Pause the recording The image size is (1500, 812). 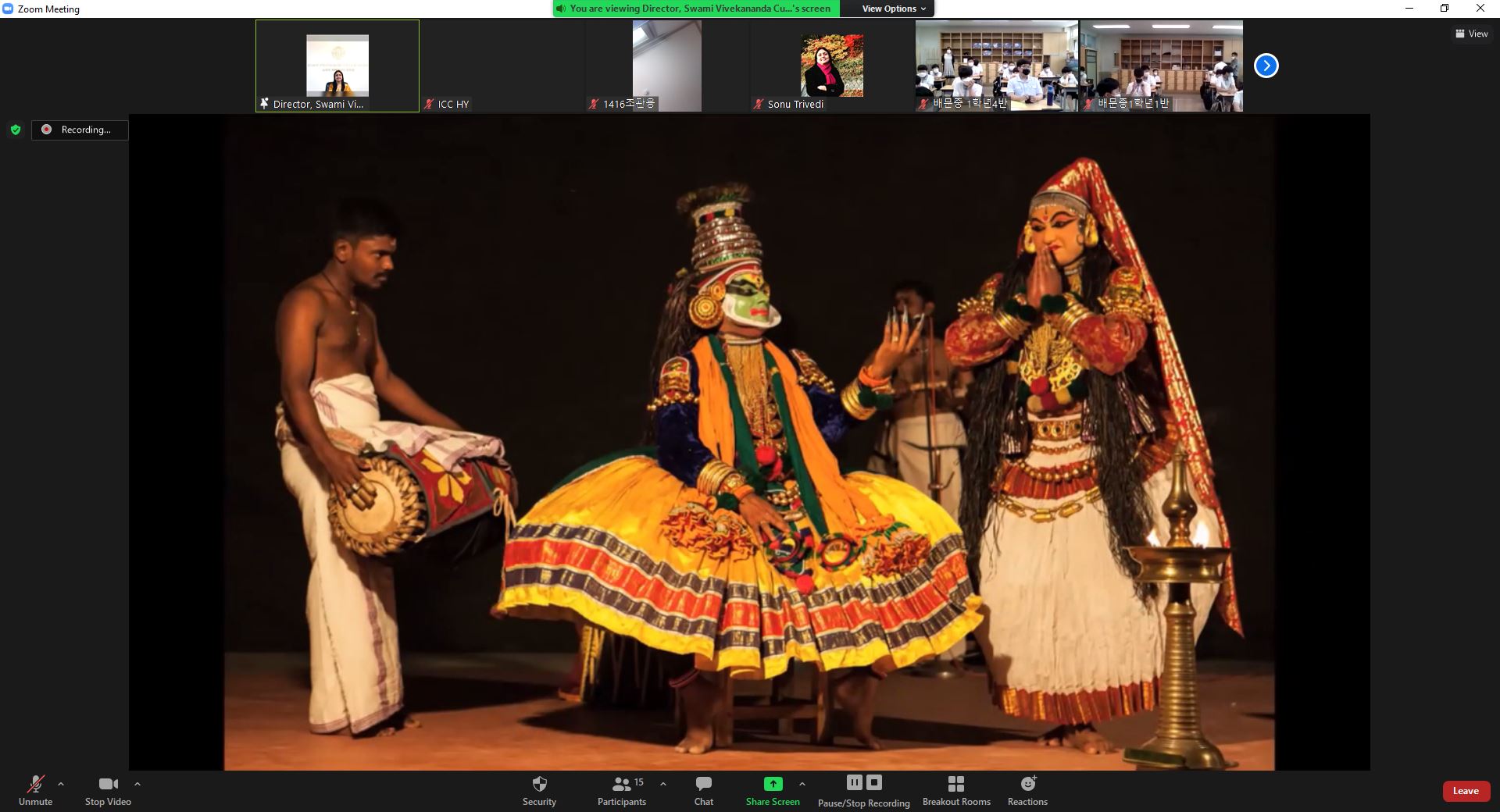pyautogui.click(x=855, y=782)
